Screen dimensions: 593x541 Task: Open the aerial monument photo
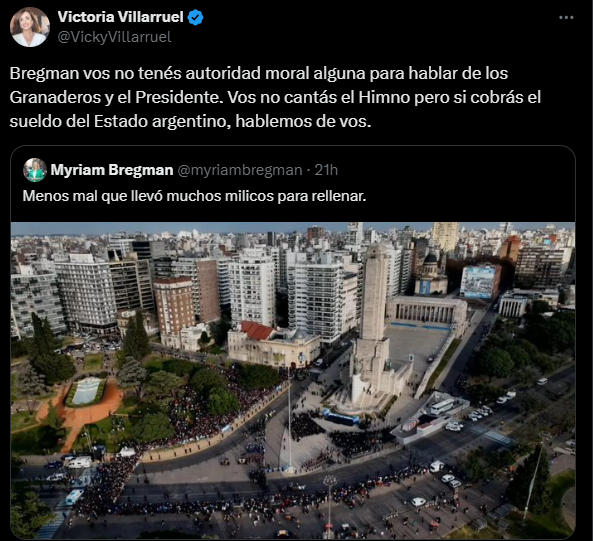(x=293, y=380)
